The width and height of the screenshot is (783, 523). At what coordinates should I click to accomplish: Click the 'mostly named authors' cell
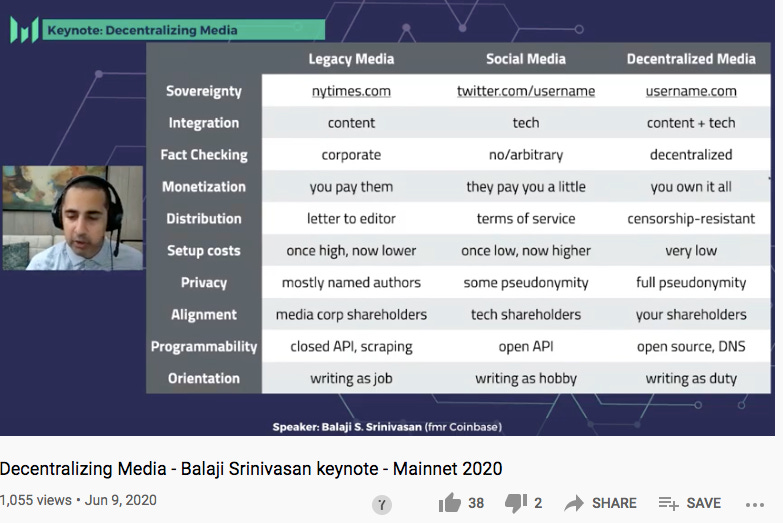click(x=351, y=283)
